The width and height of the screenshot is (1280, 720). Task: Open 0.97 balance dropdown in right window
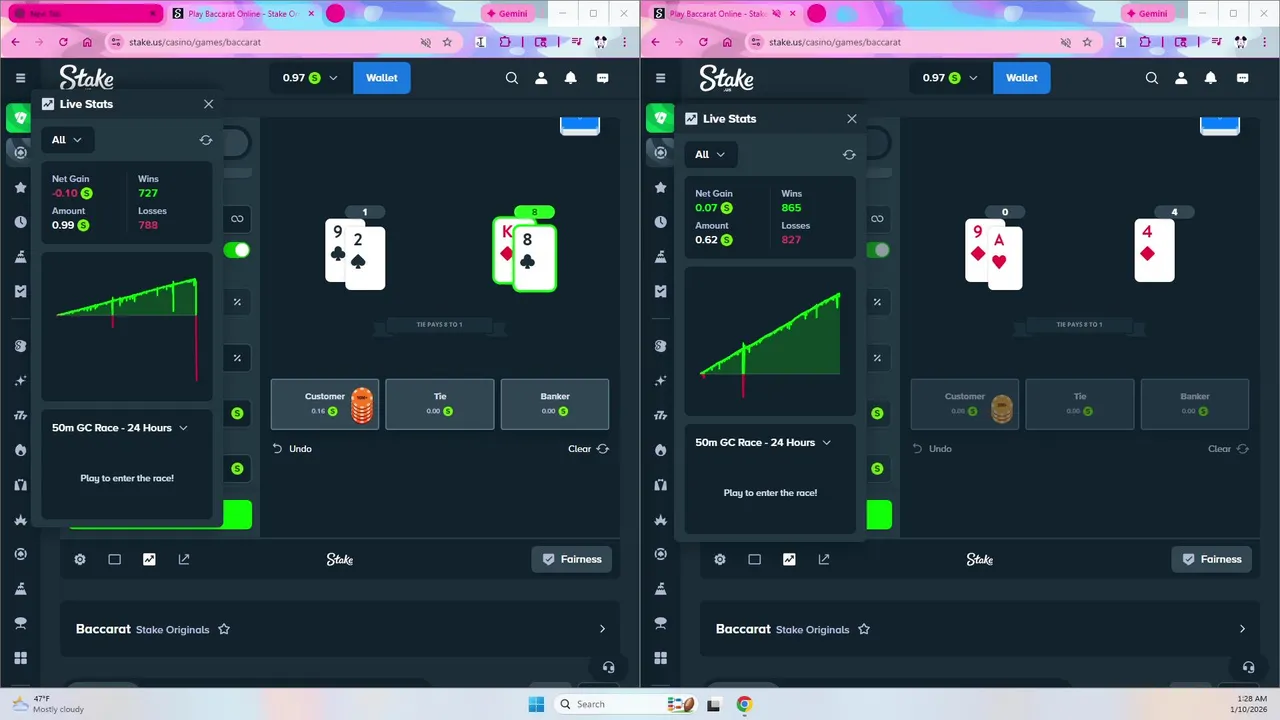tap(949, 78)
